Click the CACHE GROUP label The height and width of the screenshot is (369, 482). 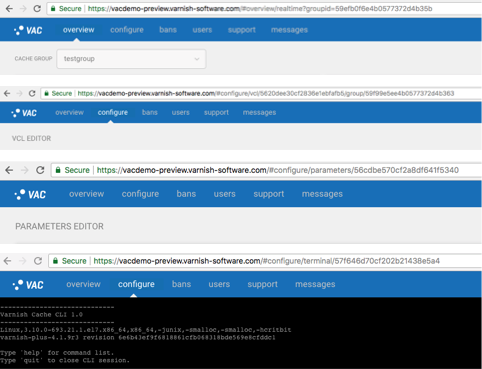(33, 59)
